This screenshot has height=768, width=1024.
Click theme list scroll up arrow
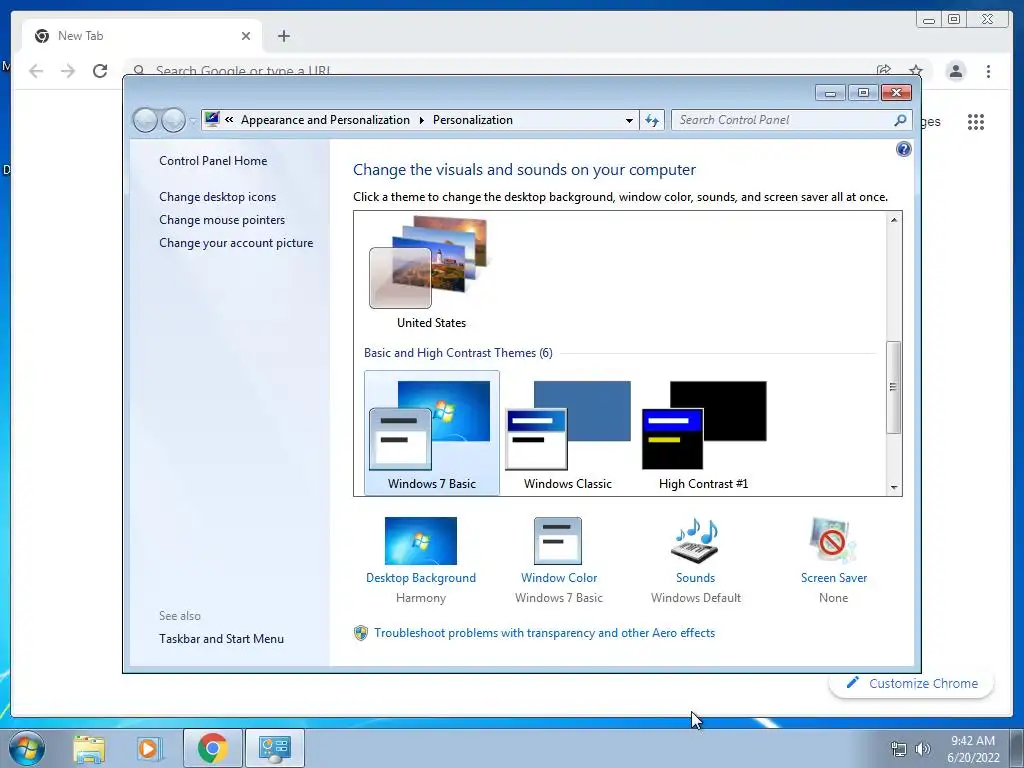[894, 220]
